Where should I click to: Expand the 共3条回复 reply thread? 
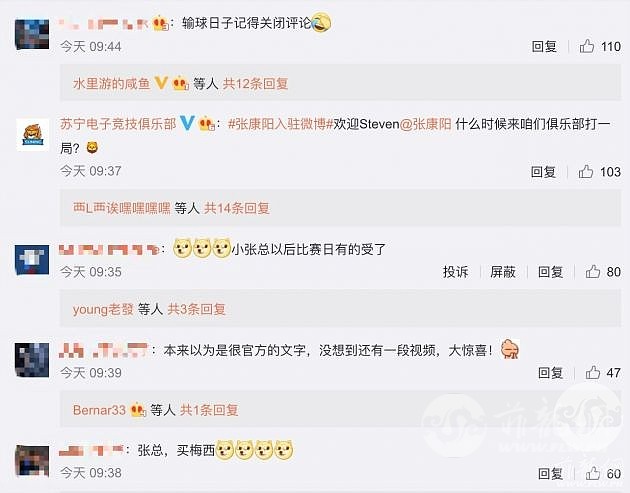[x=196, y=309]
